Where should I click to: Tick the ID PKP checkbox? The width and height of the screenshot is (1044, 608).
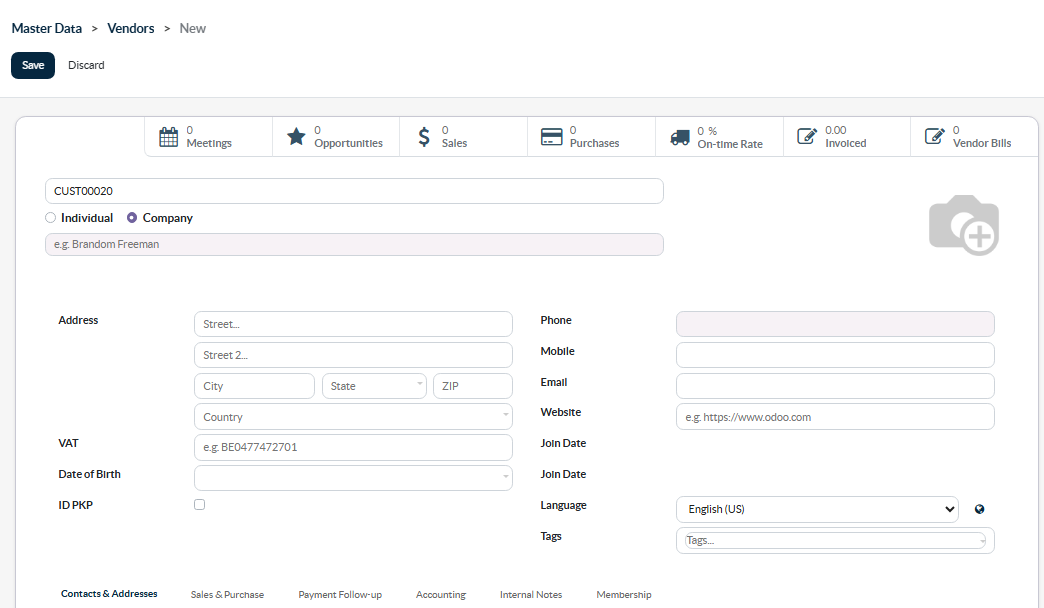pos(199,505)
